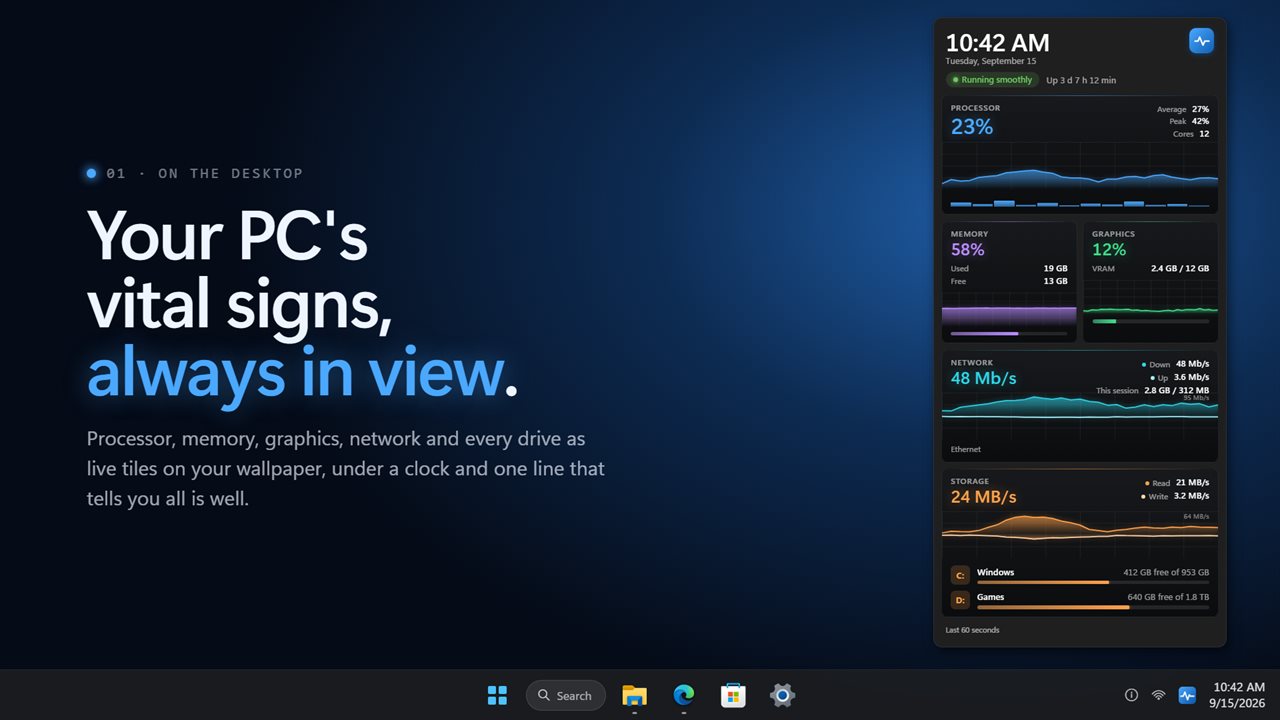Click the "Your PC's" headline line
Screen dimensions: 1280x720
coord(227,237)
